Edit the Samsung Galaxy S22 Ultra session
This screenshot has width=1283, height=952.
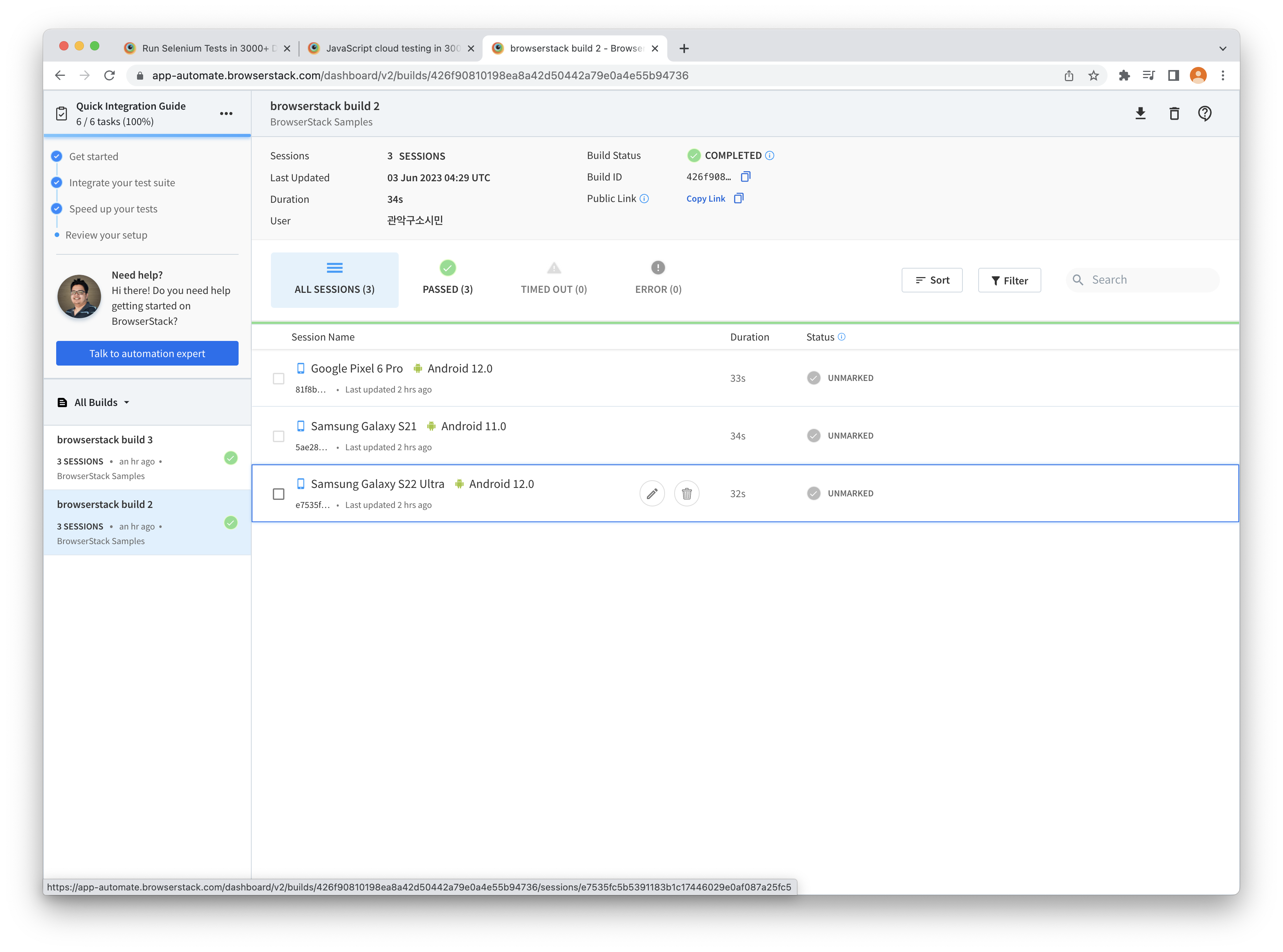[x=652, y=494]
